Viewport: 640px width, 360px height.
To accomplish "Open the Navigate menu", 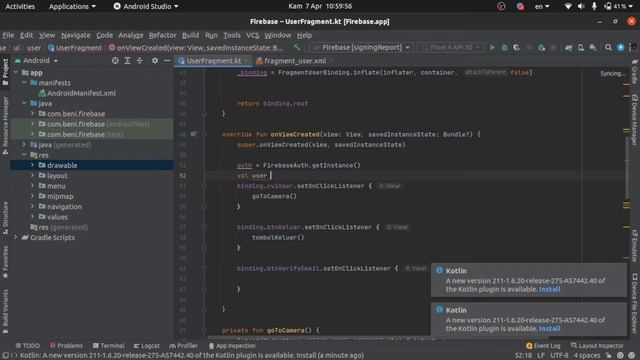I will pyautogui.click(x=76, y=35).
